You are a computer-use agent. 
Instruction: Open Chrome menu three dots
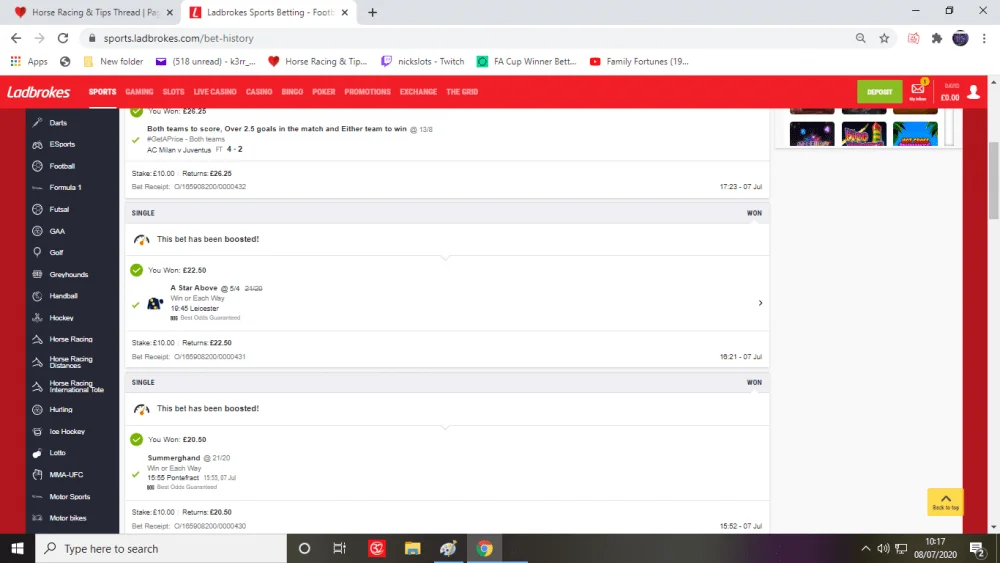point(984,38)
